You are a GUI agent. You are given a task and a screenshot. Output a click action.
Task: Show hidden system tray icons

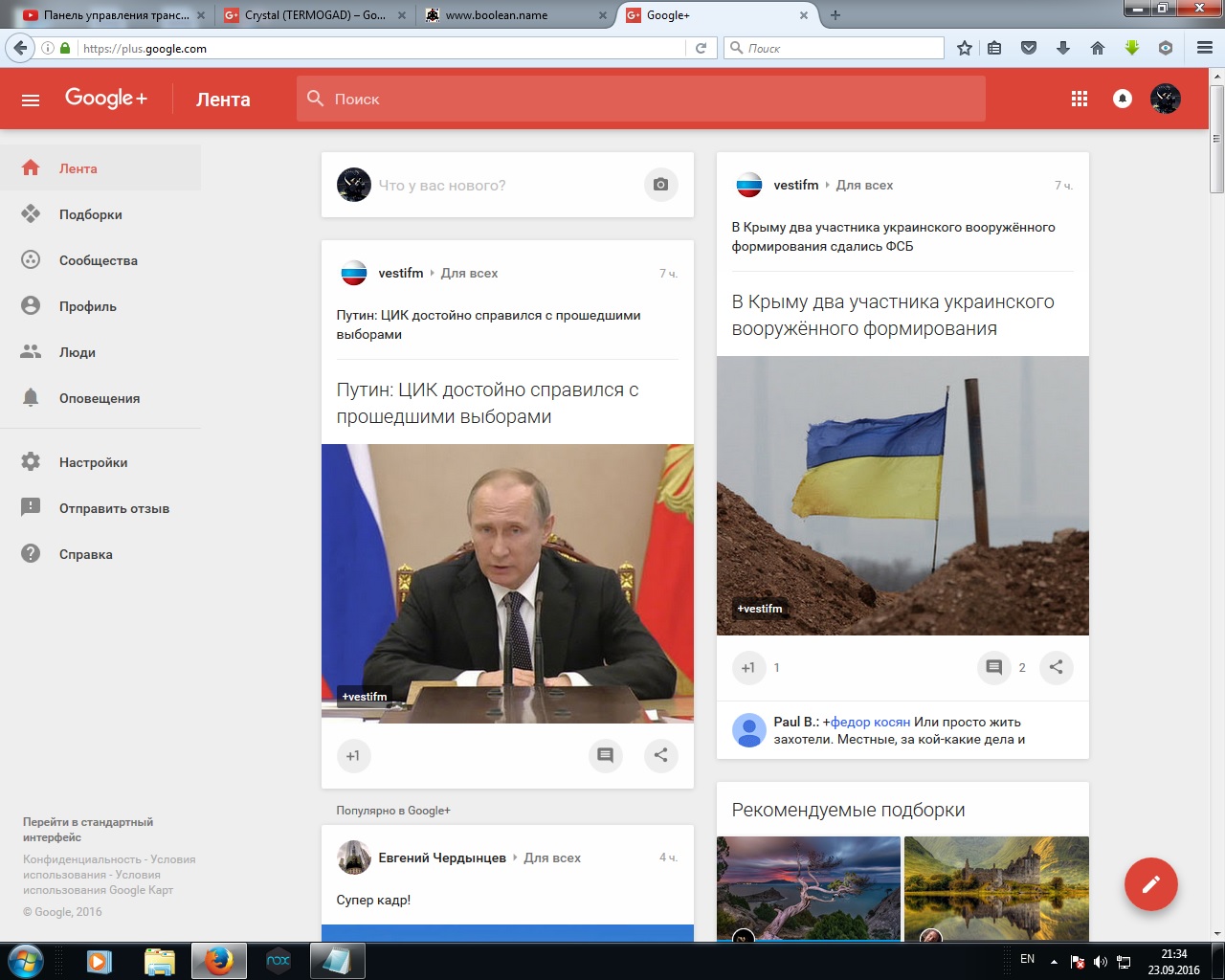click(x=1054, y=961)
